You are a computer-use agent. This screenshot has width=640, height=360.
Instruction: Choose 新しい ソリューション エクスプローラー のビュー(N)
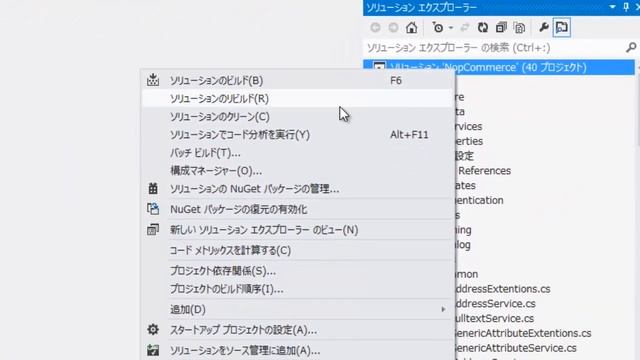(298, 230)
